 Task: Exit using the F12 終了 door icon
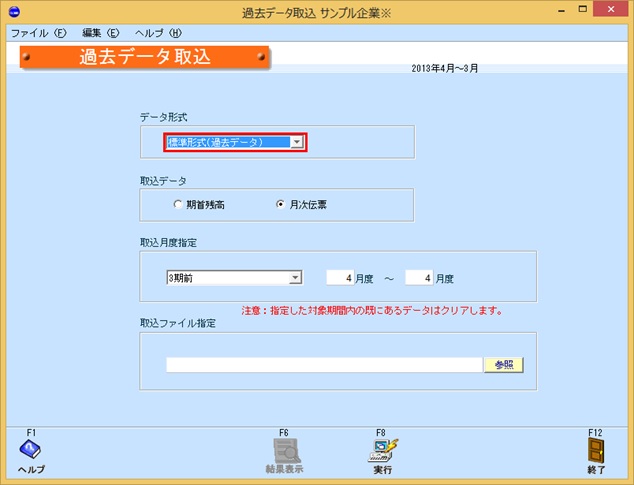[596, 451]
